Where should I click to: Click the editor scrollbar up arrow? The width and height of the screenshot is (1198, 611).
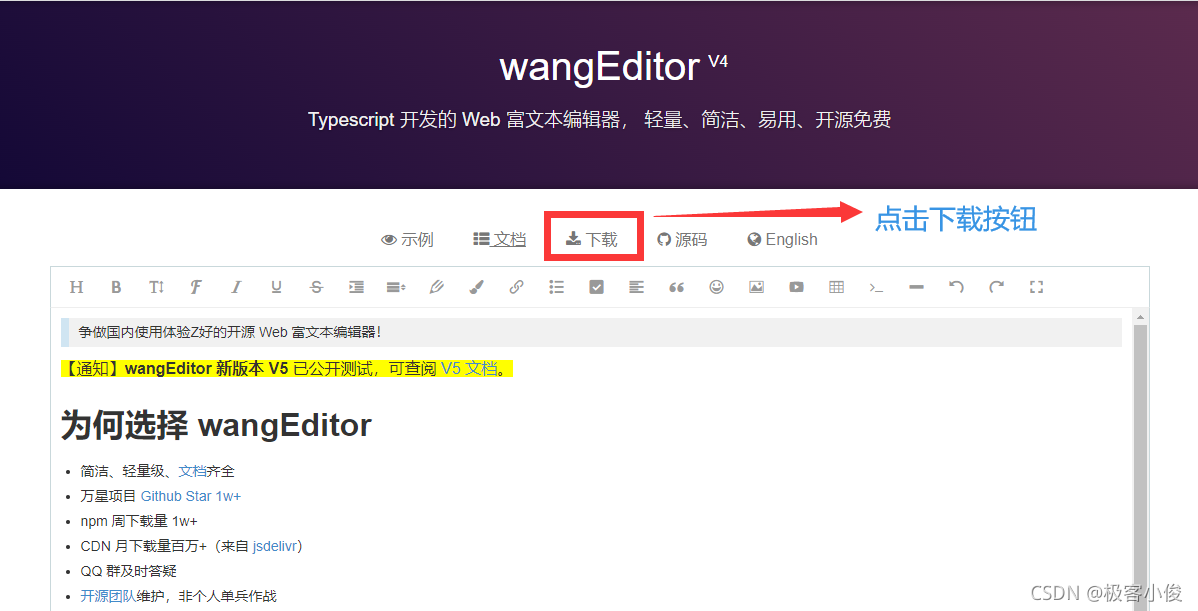click(x=1140, y=317)
